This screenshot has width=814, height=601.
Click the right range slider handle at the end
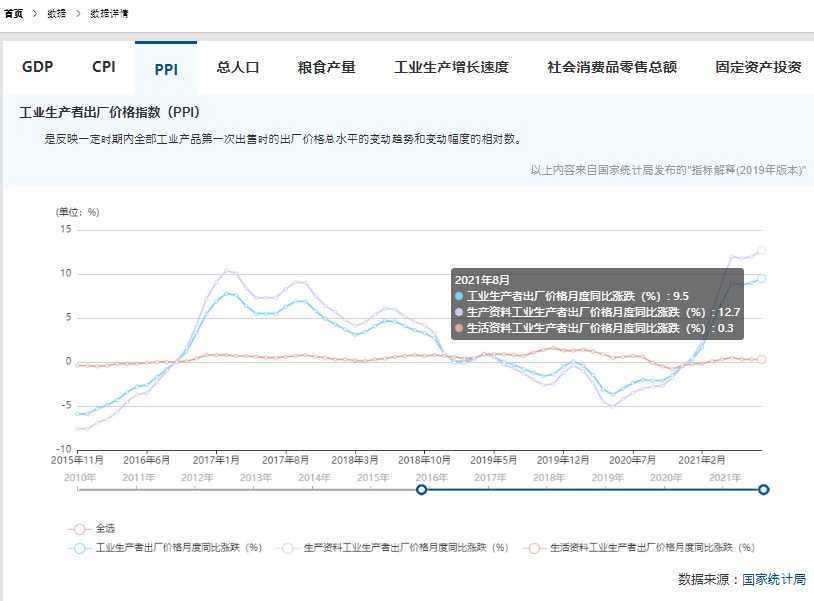coord(764,489)
